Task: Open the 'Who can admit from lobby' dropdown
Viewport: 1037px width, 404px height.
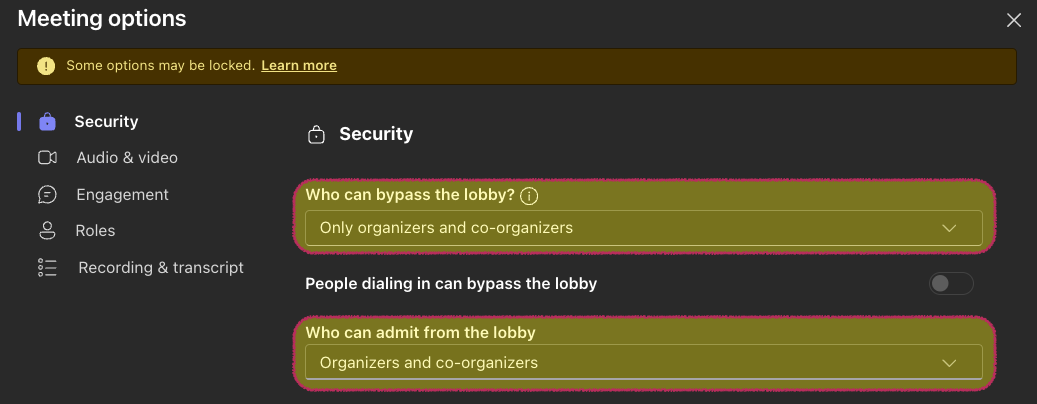Action: tap(640, 363)
